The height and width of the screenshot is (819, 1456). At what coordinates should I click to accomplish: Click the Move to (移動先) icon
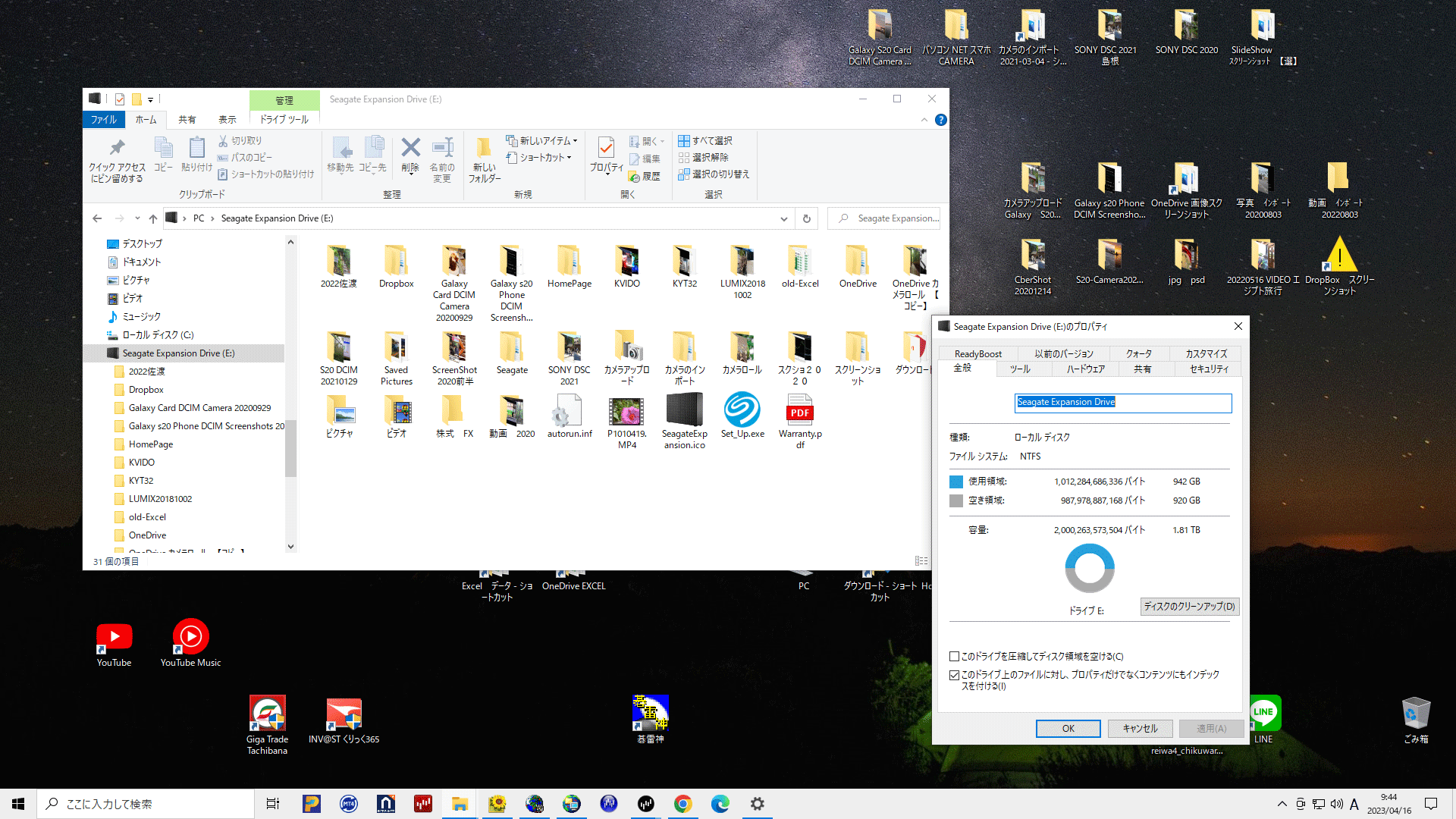tap(340, 155)
